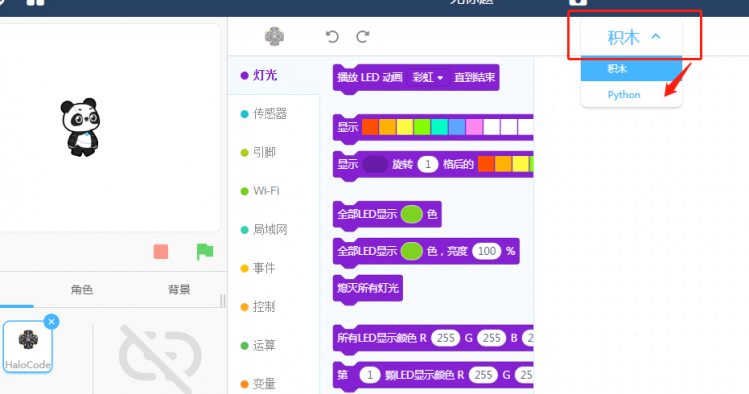Click the HaloCode device icon above block palette
Image resolution: width=749 pixels, height=394 pixels.
click(275, 36)
